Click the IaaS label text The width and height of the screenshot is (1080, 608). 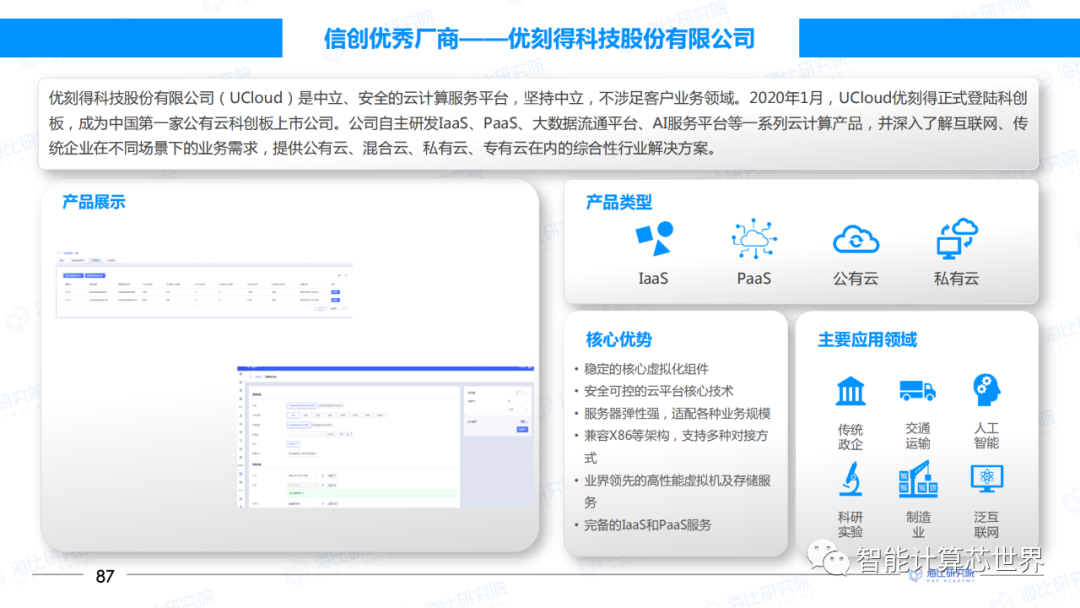pyautogui.click(x=653, y=279)
